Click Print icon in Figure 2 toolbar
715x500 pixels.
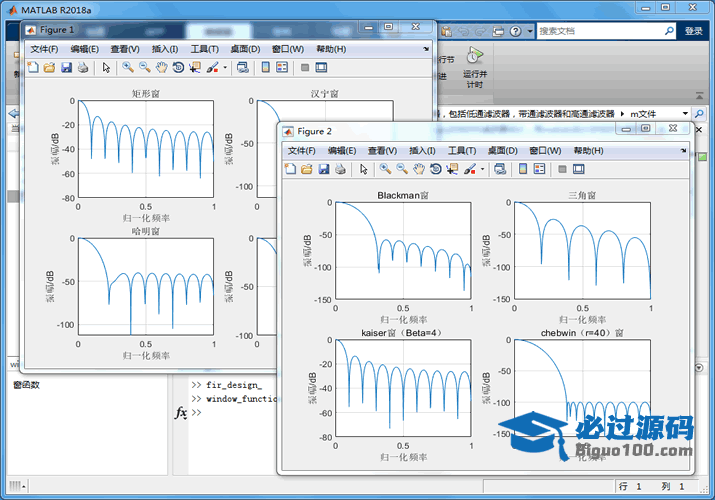[x=340, y=169]
